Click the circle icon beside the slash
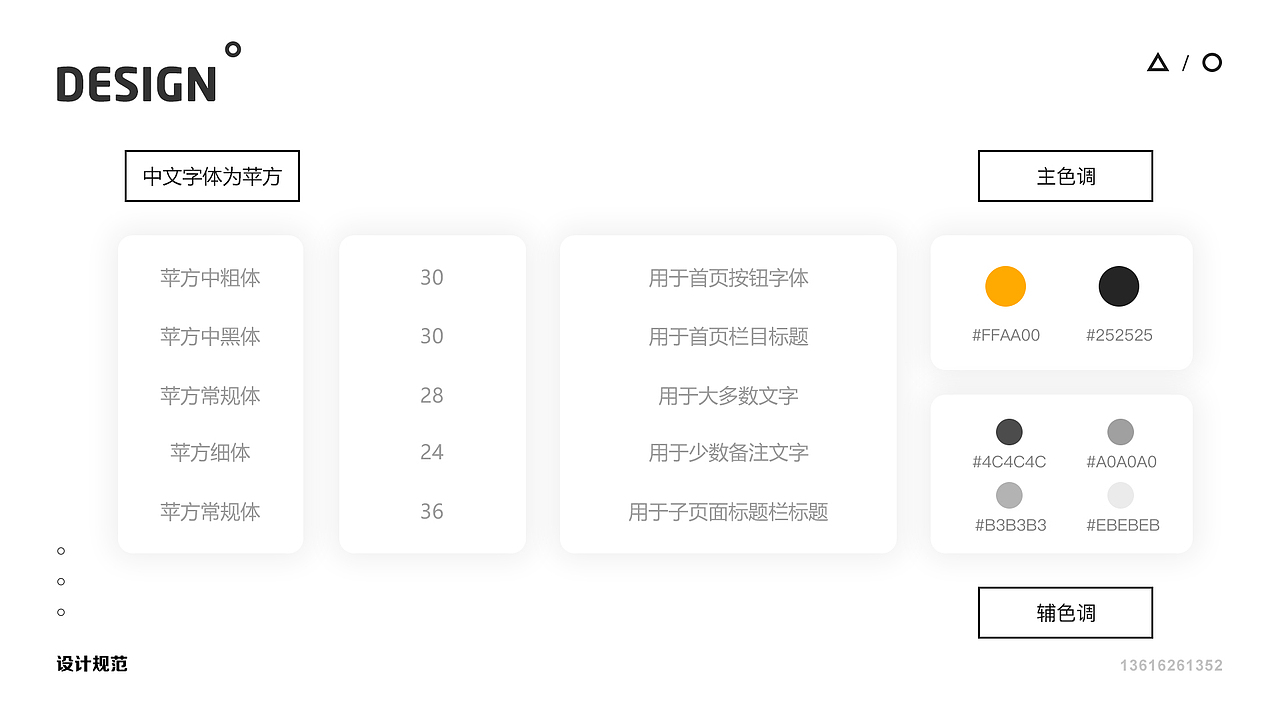Viewport: 1280px width, 720px height. pyautogui.click(x=1212, y=63)
